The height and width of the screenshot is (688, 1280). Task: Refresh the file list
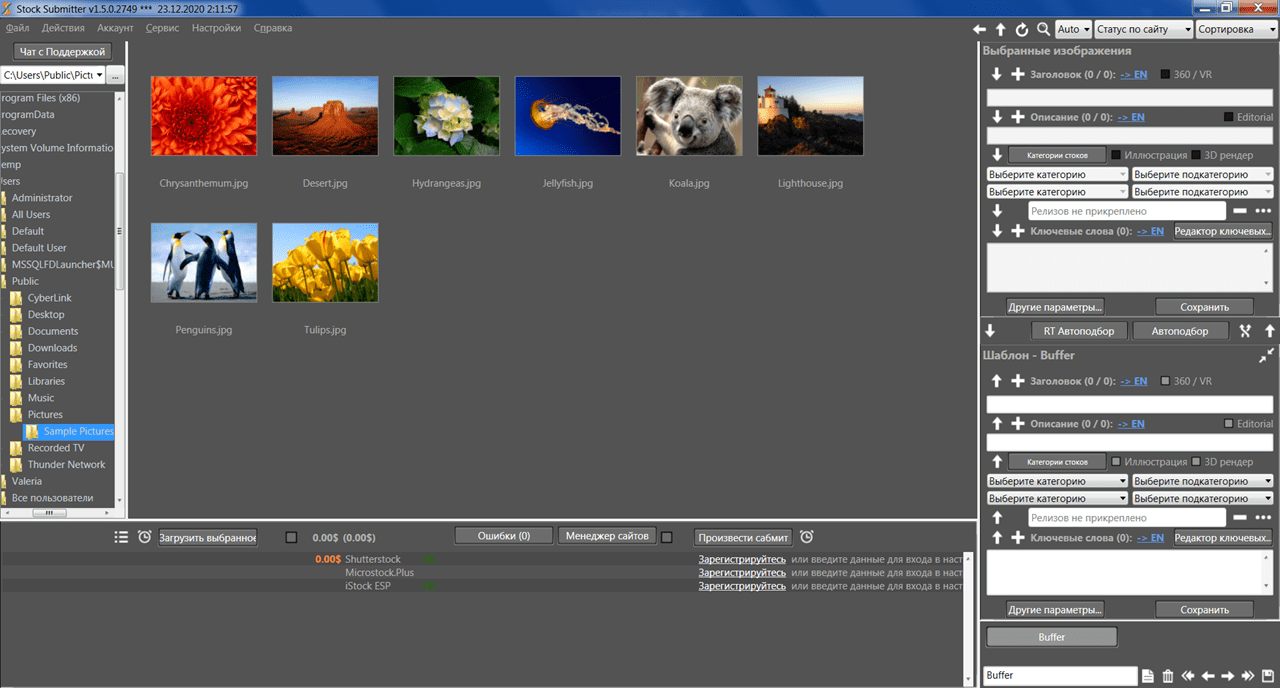point(1022,30)
